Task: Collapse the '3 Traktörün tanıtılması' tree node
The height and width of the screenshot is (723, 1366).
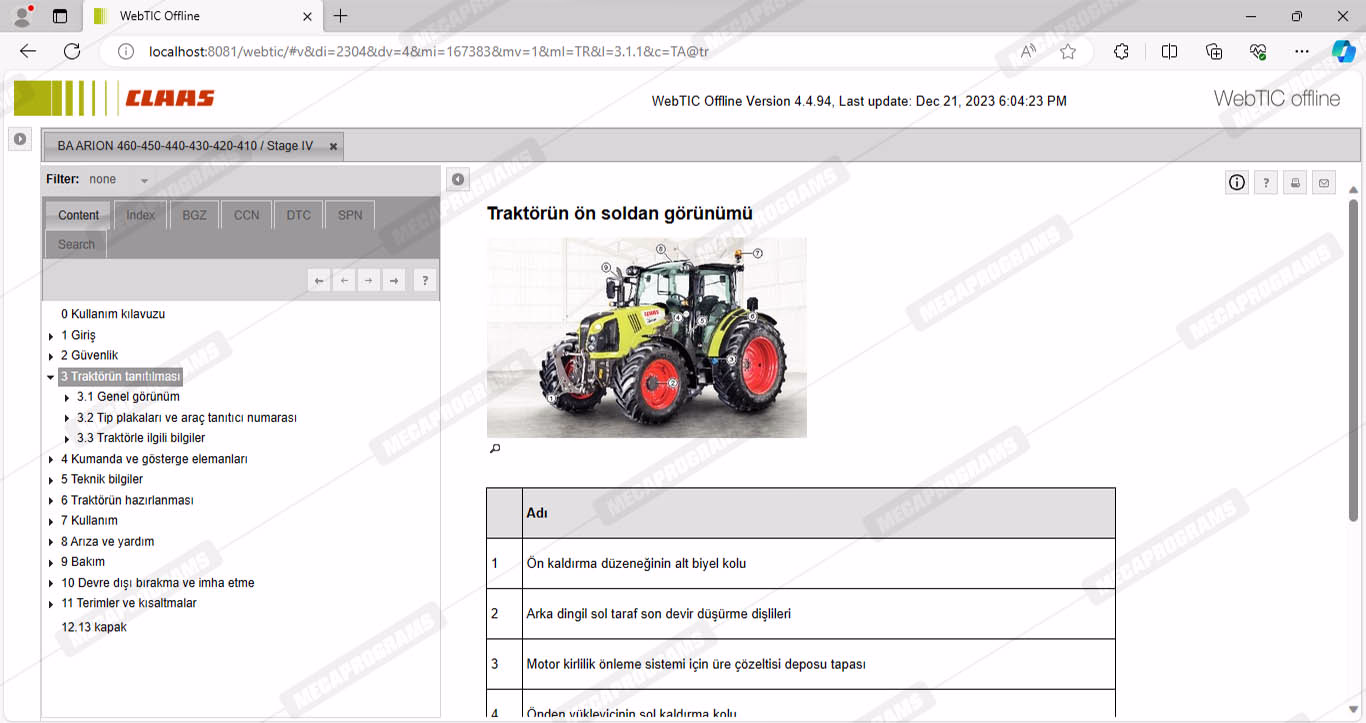Action: [x=51, y=377]
